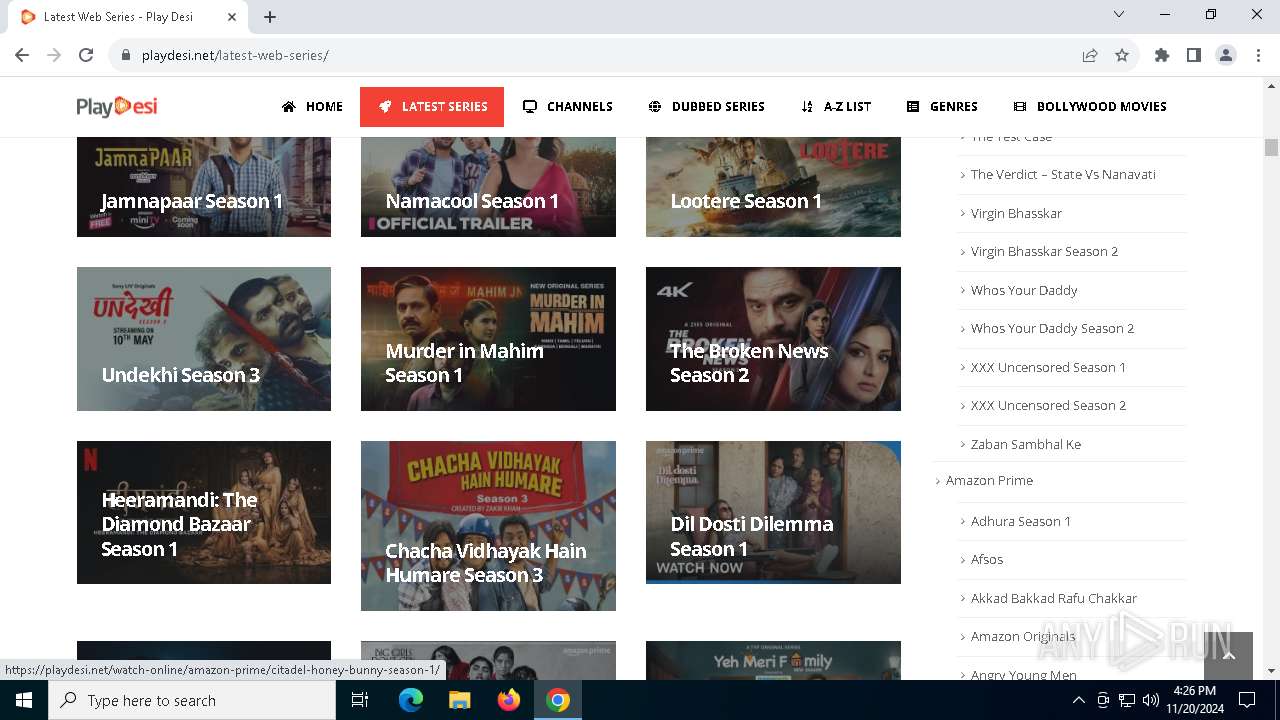Open the GENRES menu item

pos(942,106)
